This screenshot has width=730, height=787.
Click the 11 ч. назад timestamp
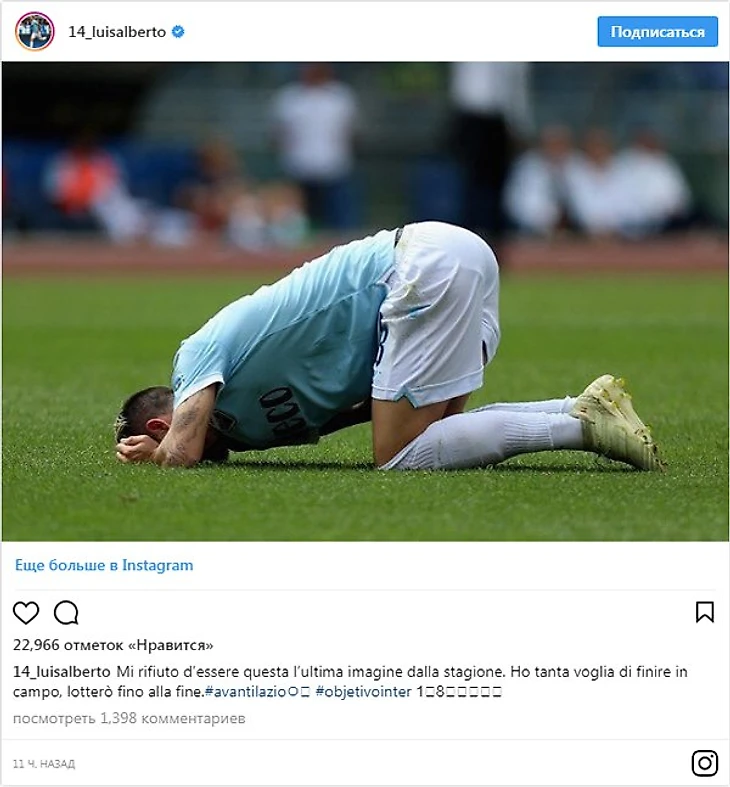(44, 764)
